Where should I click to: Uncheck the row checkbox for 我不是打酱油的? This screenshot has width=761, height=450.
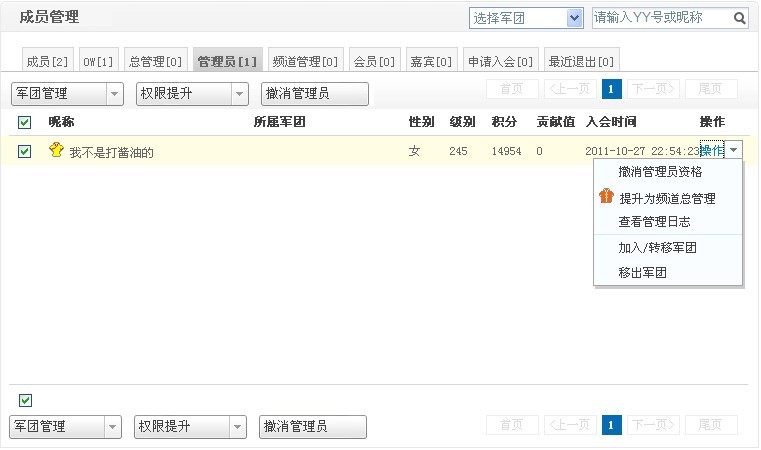point(25,151)
